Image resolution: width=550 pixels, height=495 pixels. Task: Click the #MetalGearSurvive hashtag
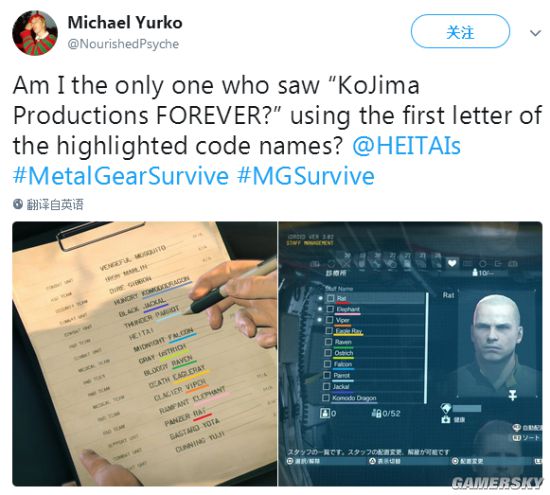120,176
